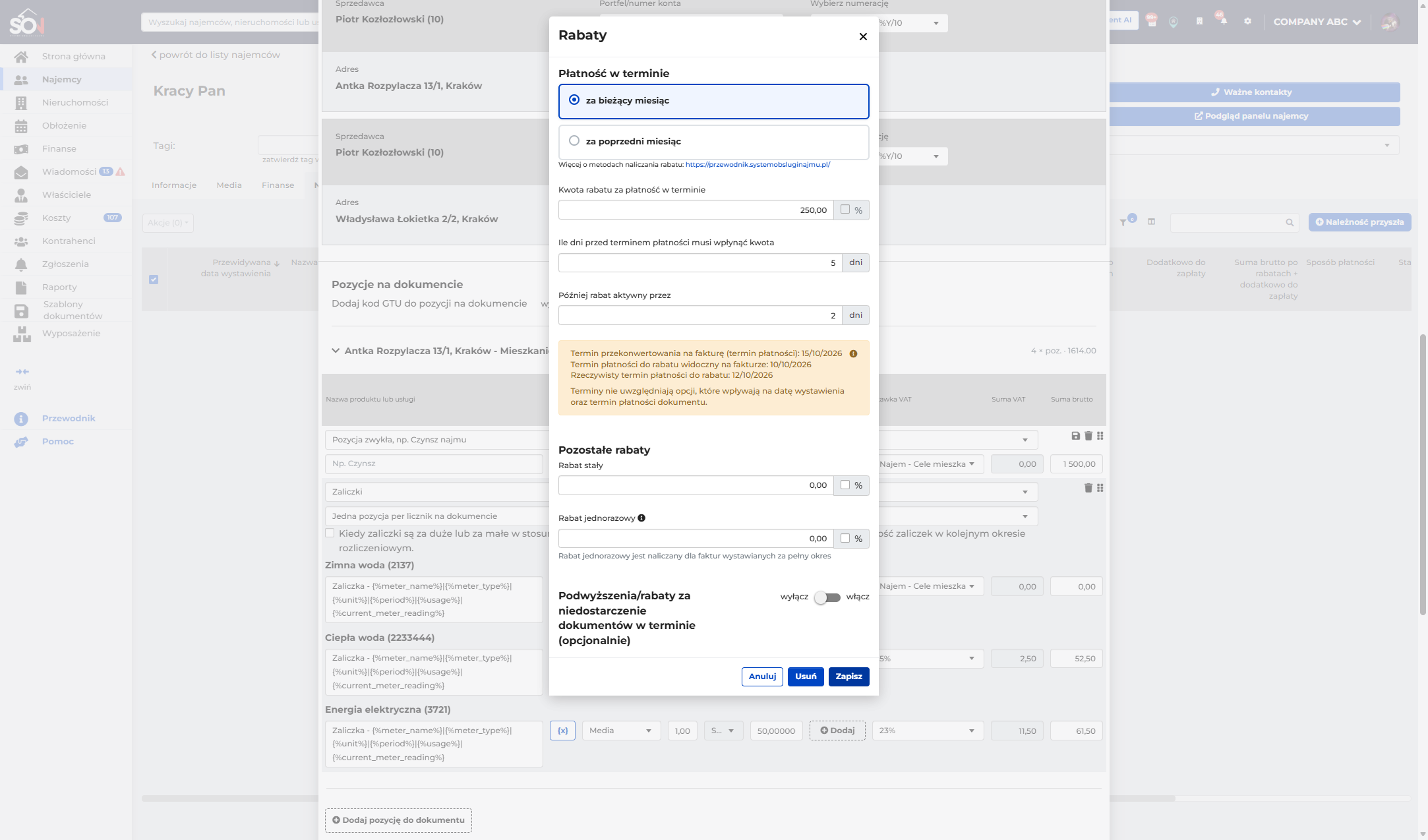Open 'Najem - Cele mieszka' dropdown near 1 500,00

(930, 464)
